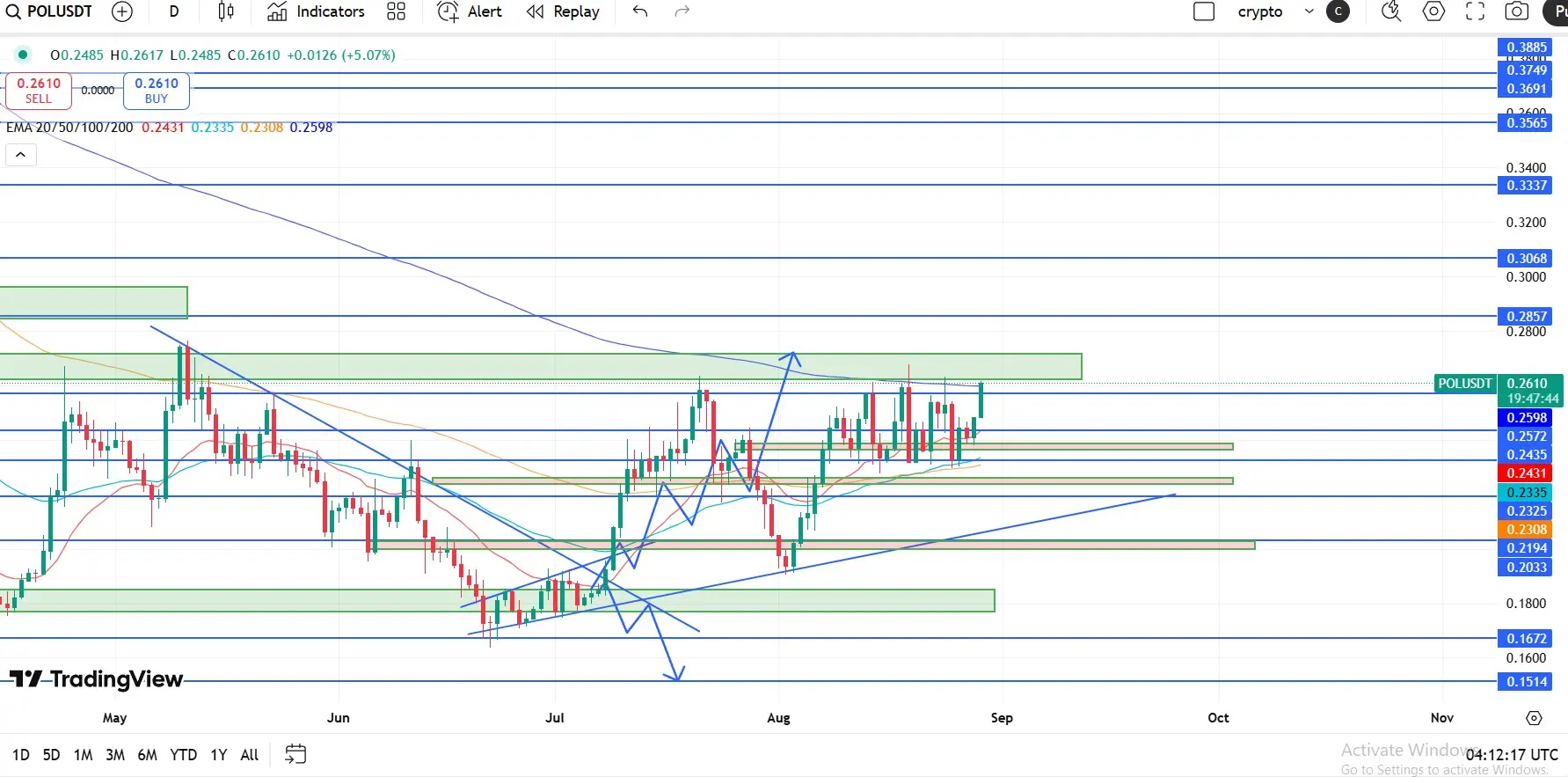This screenshot has width=1568, height=777.
Task: Open the Indicators menu
Action: coord(316,11)
